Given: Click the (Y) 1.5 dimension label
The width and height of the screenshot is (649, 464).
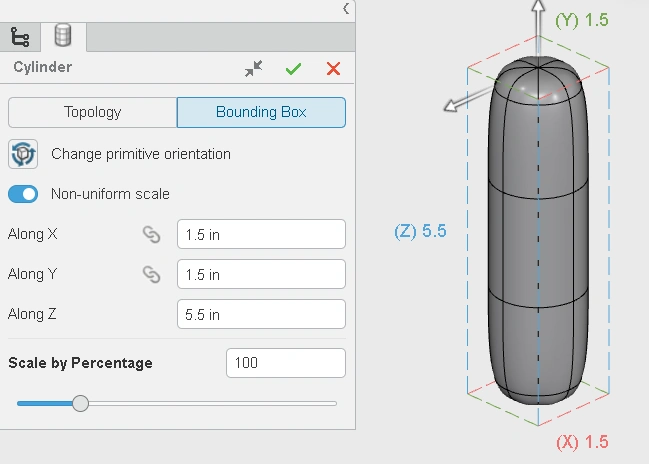Looking at the screenshot, I should tap(582, 20).
